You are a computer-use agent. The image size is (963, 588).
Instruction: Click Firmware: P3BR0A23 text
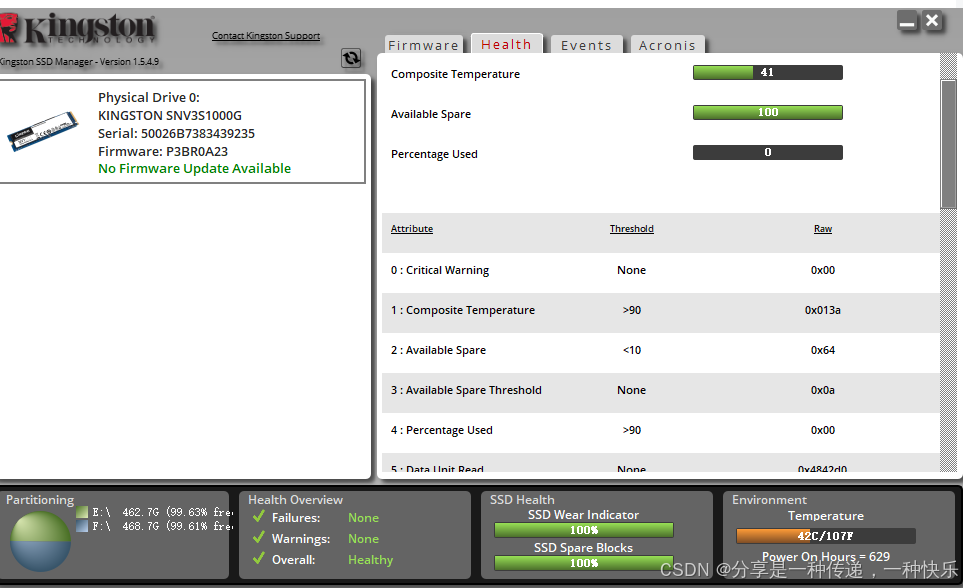(x=163, y=151)
